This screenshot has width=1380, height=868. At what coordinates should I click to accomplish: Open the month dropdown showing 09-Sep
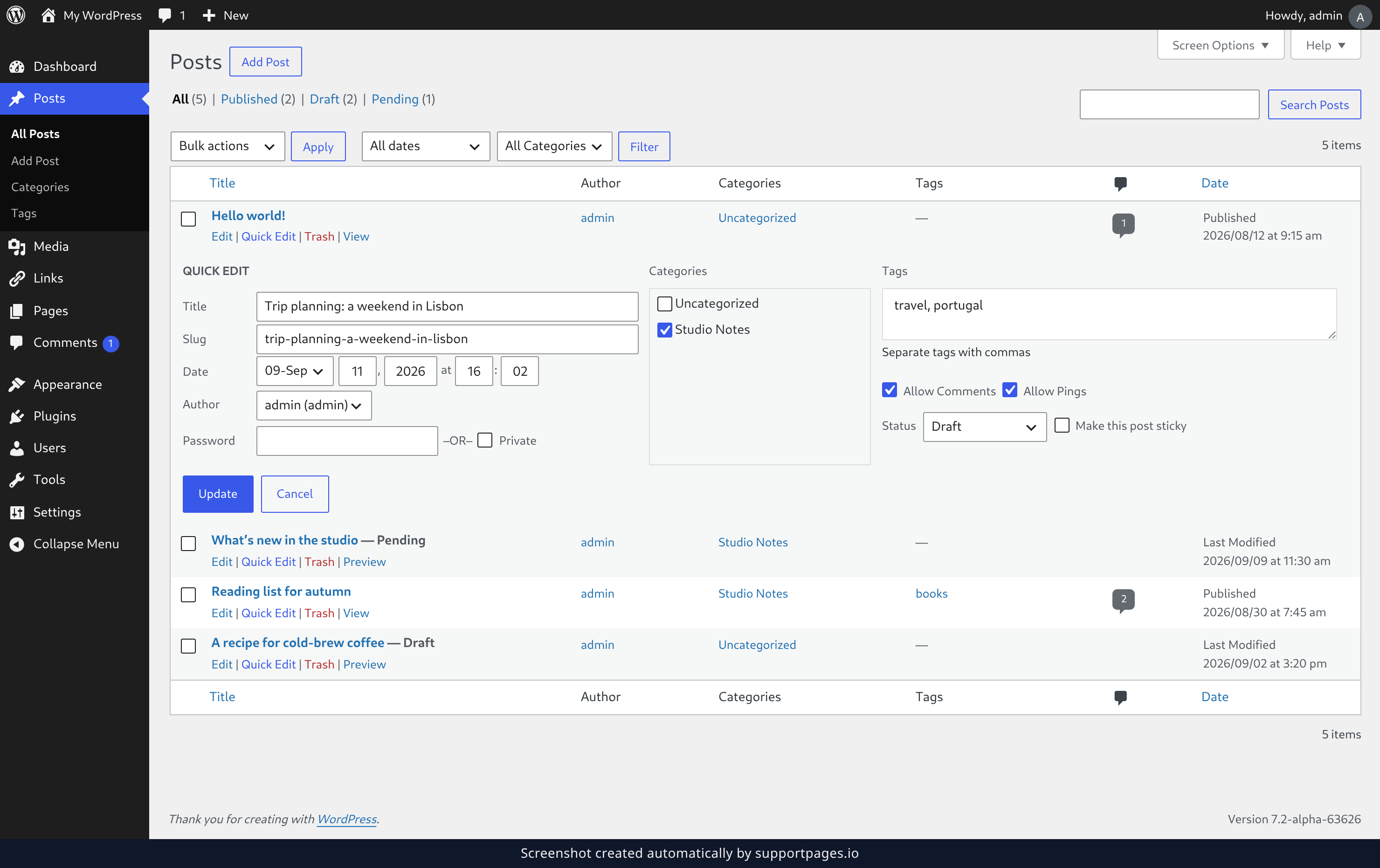295,371
